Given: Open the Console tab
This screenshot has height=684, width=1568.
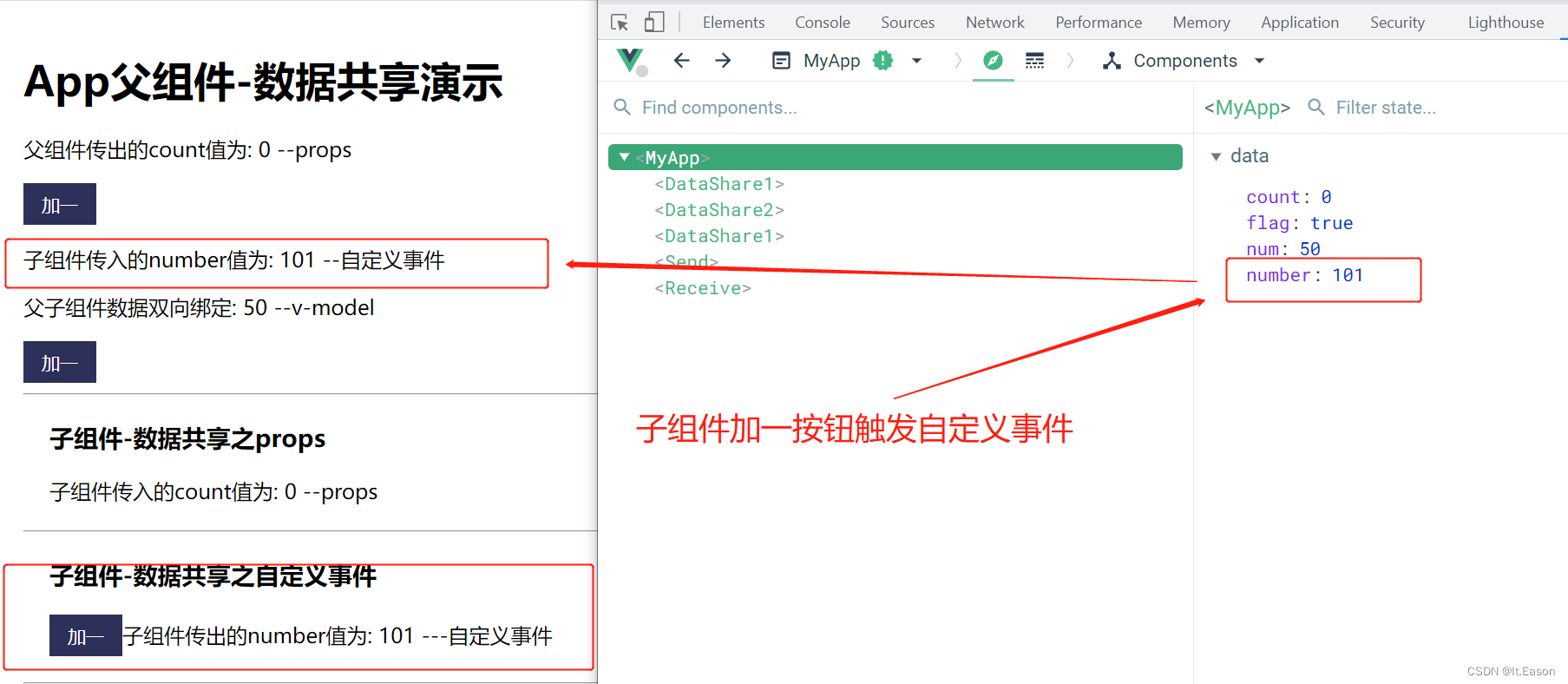Looking at the screenshot, I should pos(823,23).
